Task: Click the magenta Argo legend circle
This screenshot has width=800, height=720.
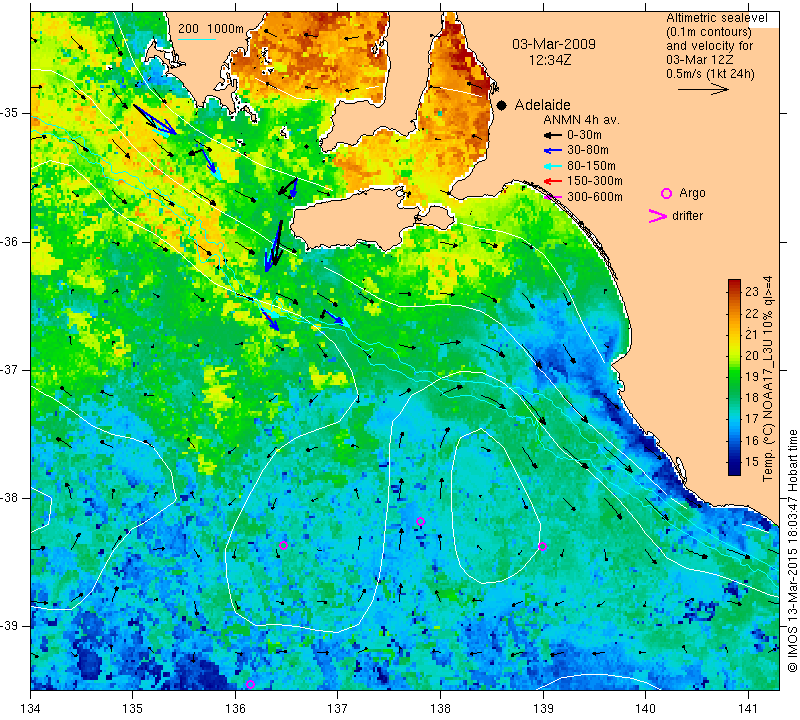Action: (666, 193)
